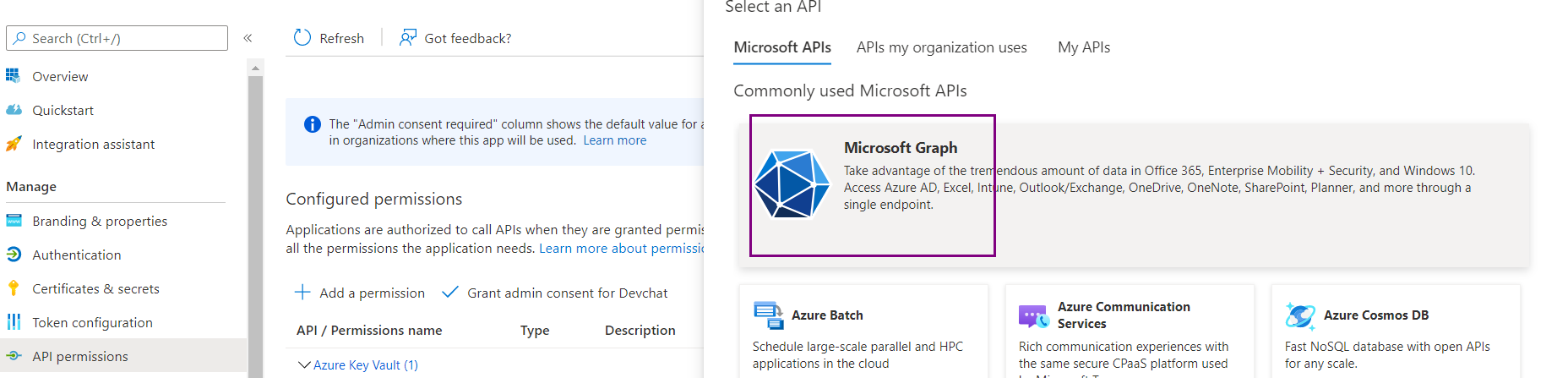Open Learn more about permissions link
The width and height of the screenshot is (1568, 378).
click(x=621, y=248)
